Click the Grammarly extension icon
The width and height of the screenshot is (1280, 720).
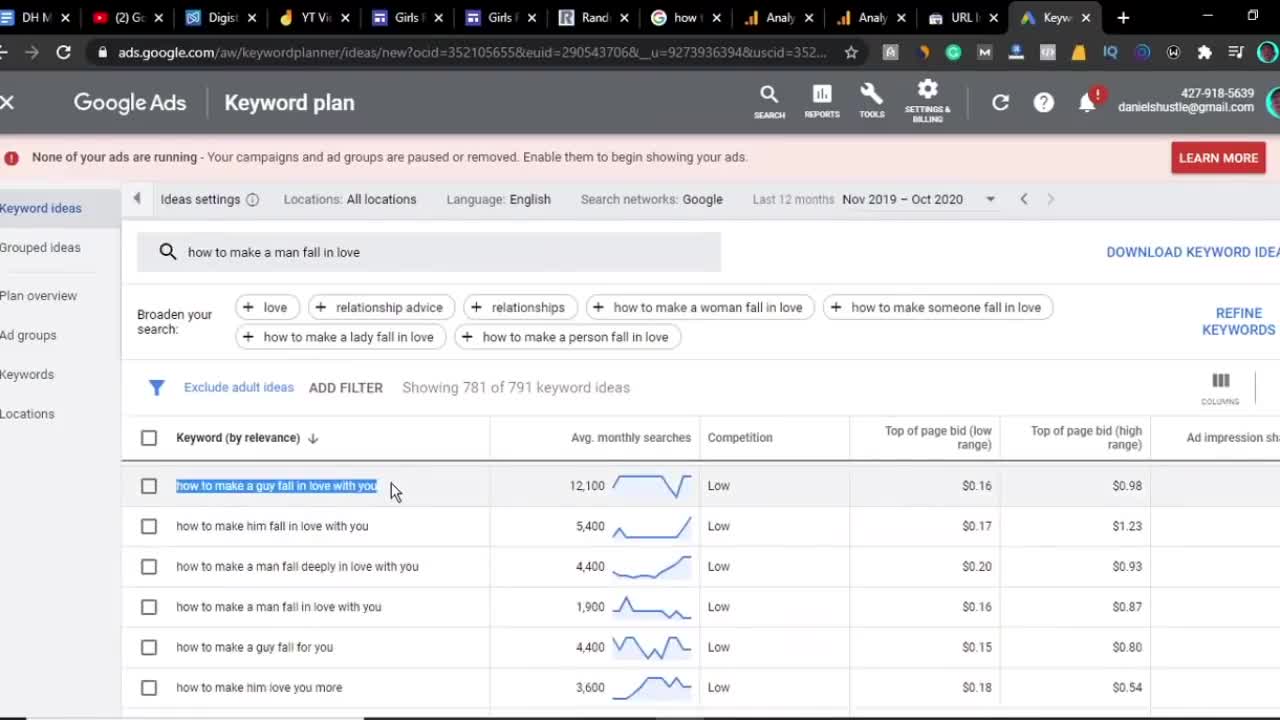tap(953, 52)
